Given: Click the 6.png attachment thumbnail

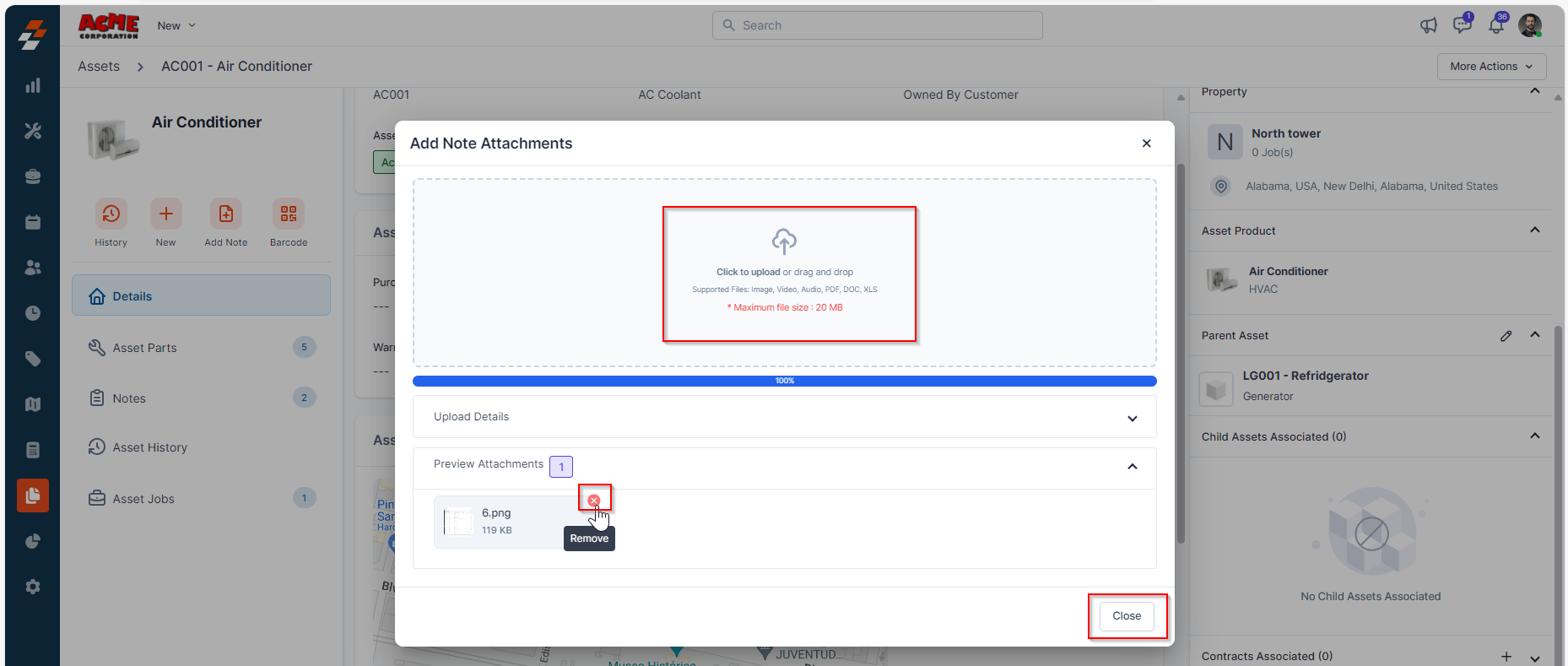Looking at the screenshot, I should coord(458,522).
